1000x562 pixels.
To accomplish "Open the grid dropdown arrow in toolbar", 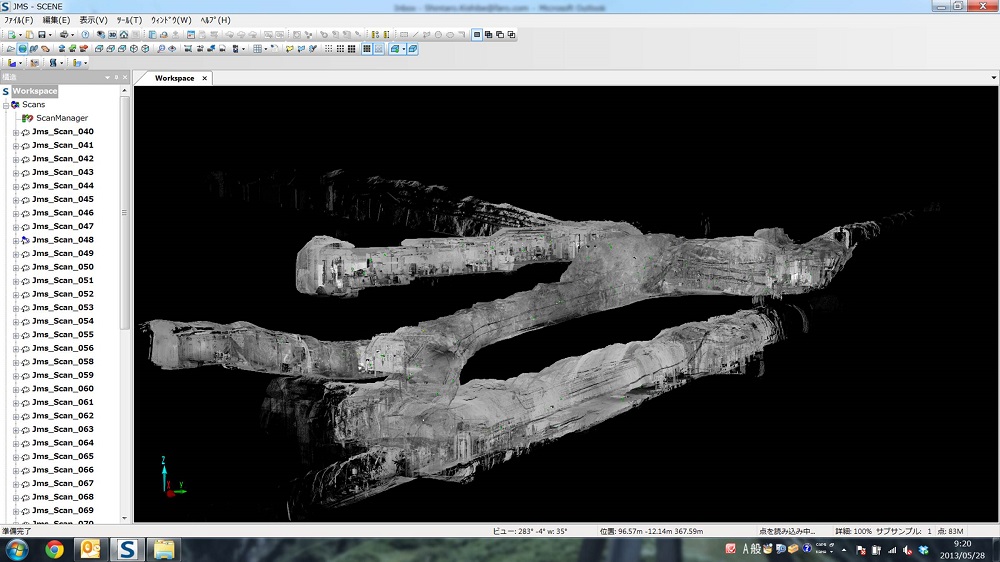I will pyautogui.click(x=267, y=48).
